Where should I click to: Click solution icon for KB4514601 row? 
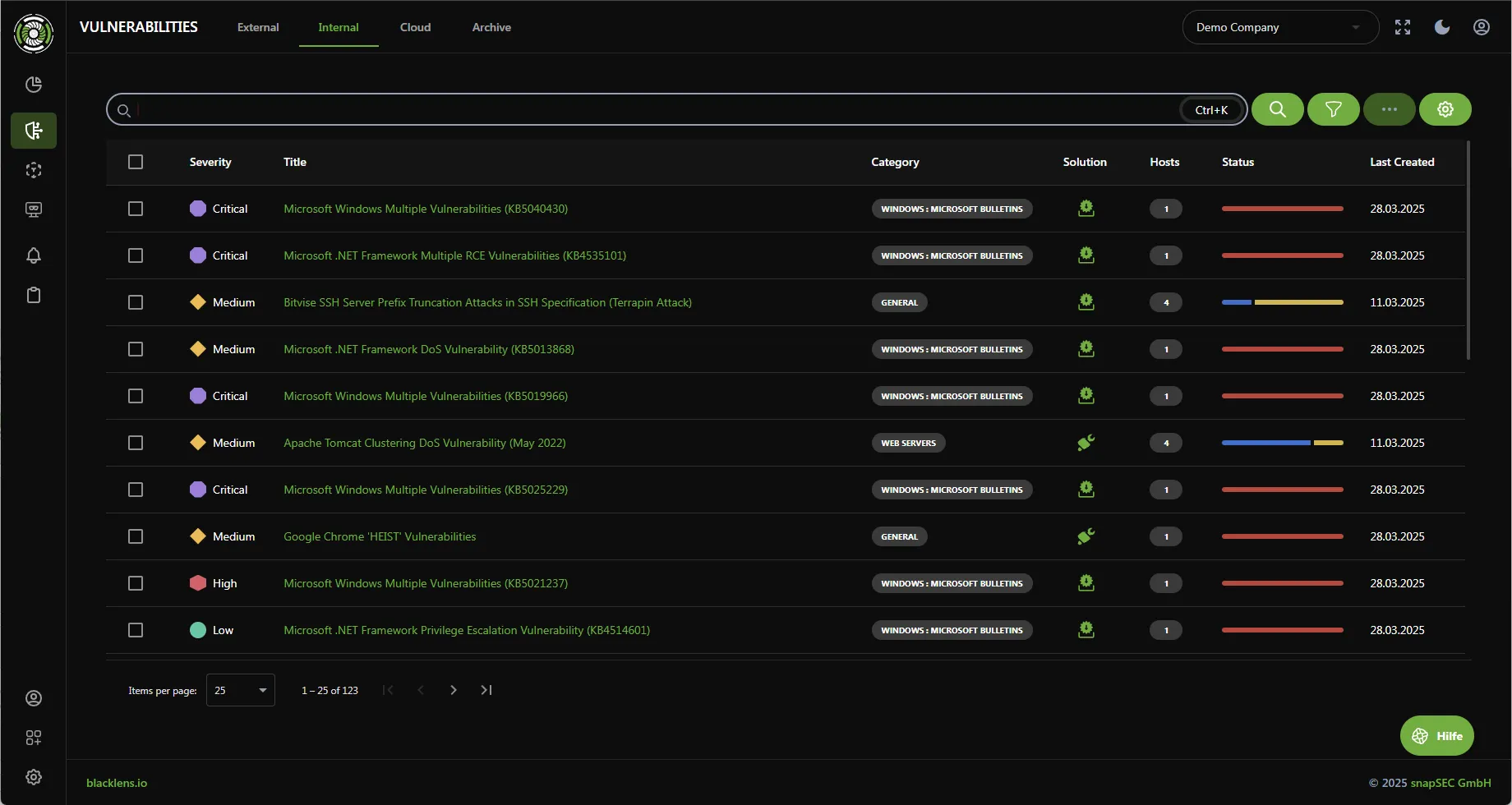(x=1086, y=630)
